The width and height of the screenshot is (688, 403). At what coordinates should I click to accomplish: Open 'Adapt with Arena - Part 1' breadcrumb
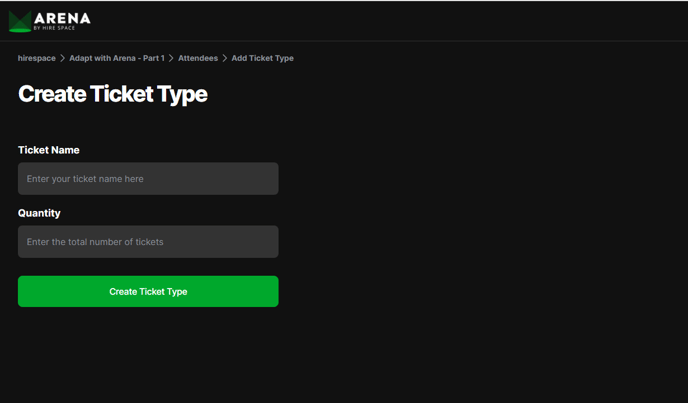click(117, 58)
